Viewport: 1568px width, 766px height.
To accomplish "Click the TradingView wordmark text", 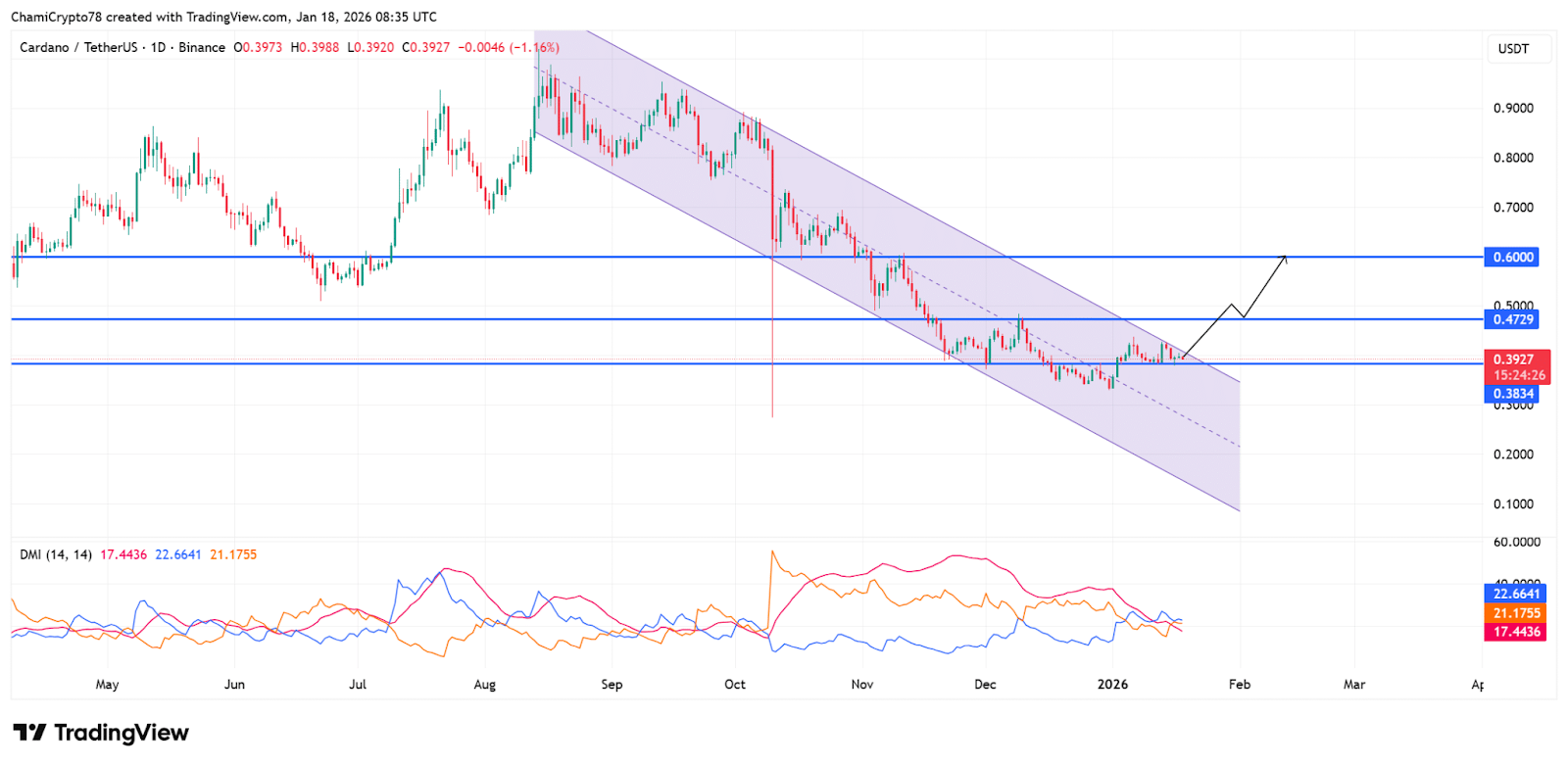I will tap(122, 733).
